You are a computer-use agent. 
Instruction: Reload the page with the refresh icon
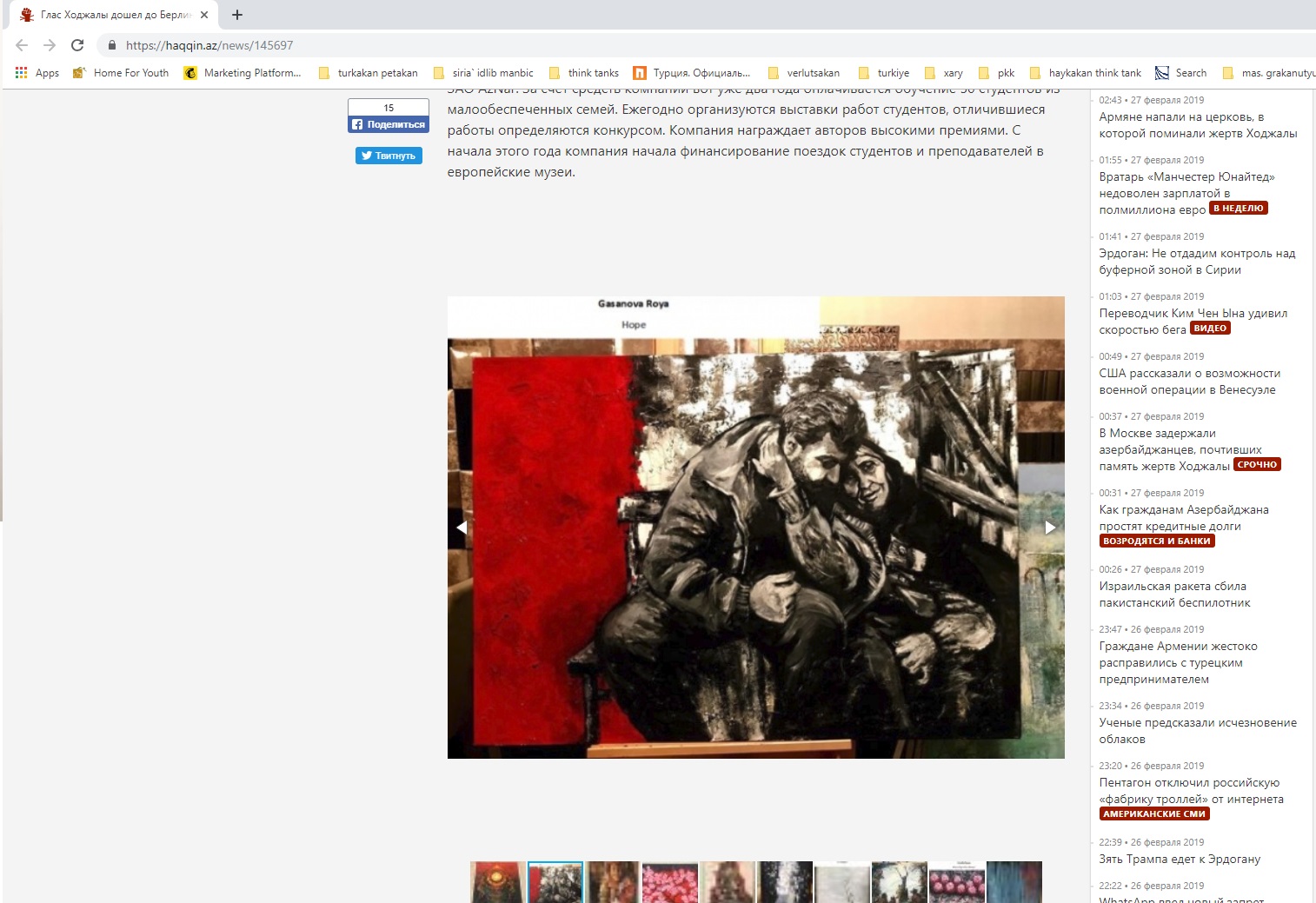pos(77,45)
